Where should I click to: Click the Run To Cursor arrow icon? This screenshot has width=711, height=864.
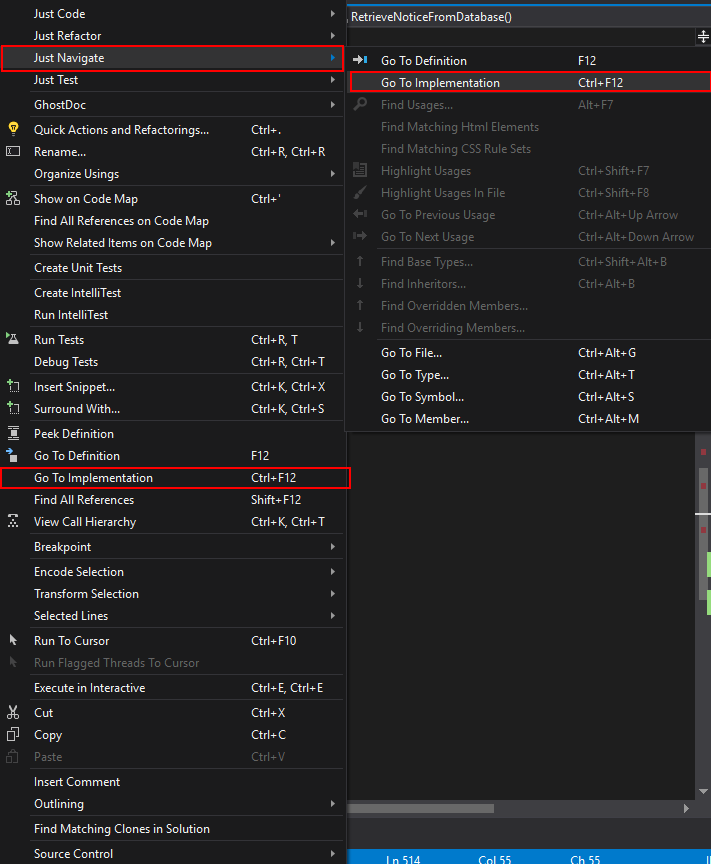point(13,640)
